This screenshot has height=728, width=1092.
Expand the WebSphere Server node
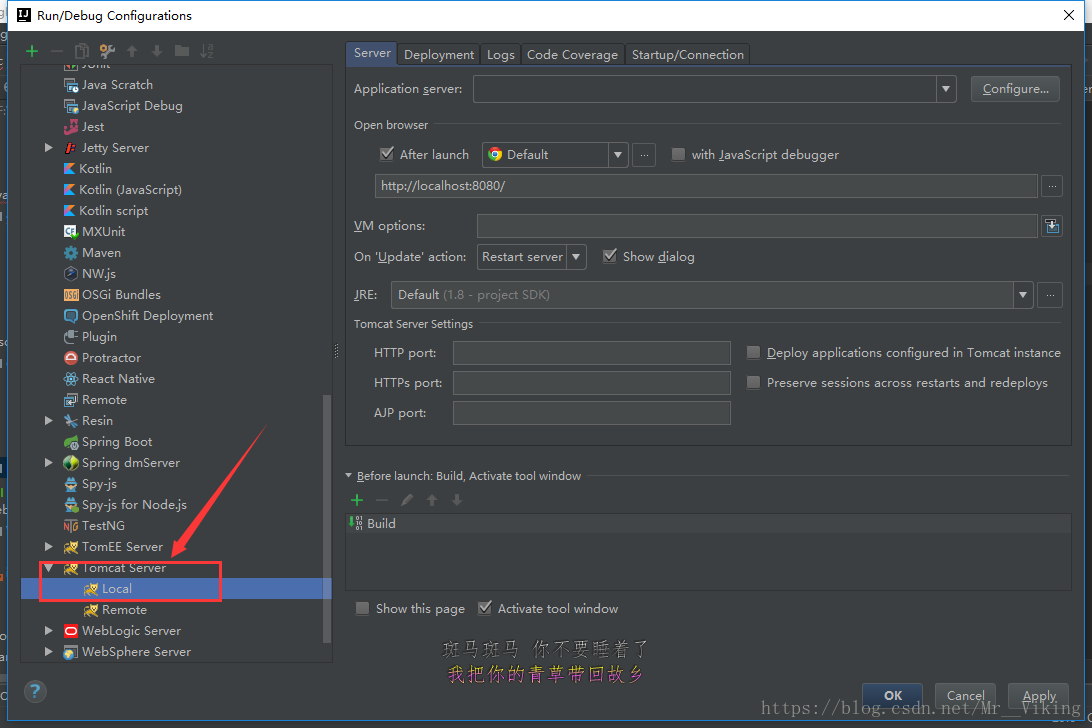[x=48, y=651]
